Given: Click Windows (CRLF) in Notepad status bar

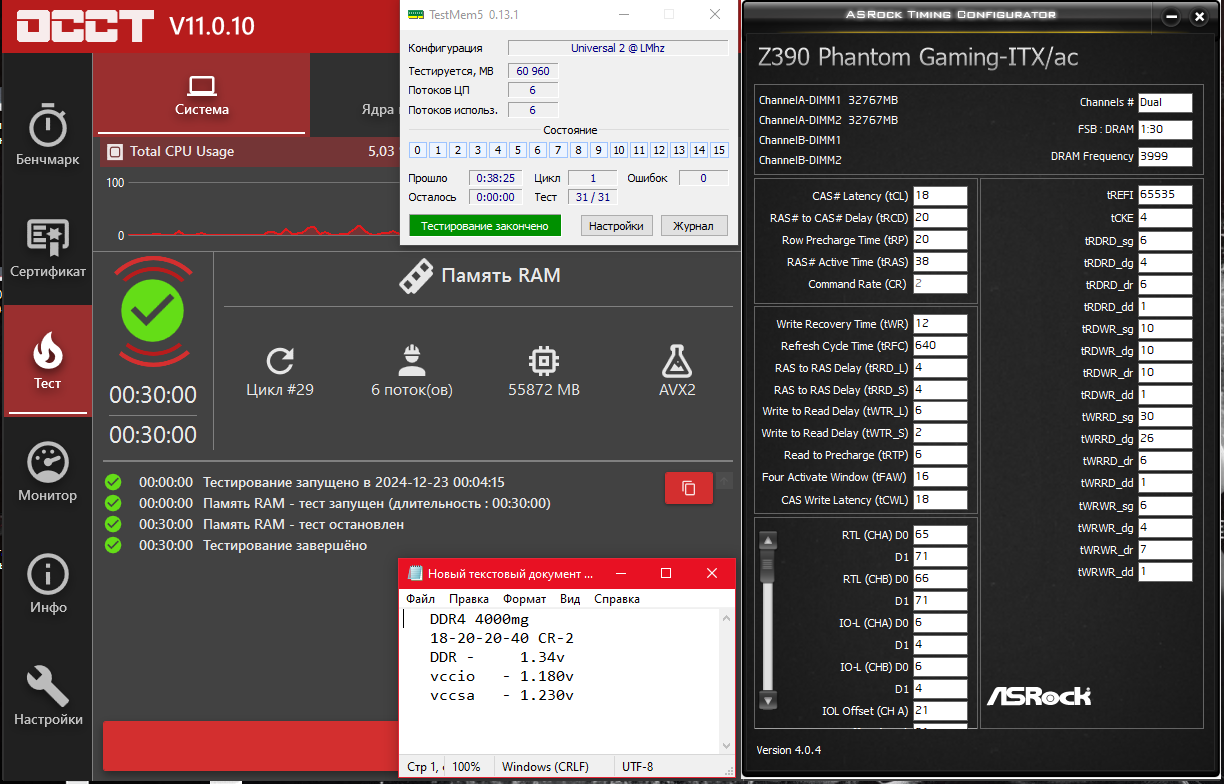Looking at the screenshot, I should (x=548, y=767).
